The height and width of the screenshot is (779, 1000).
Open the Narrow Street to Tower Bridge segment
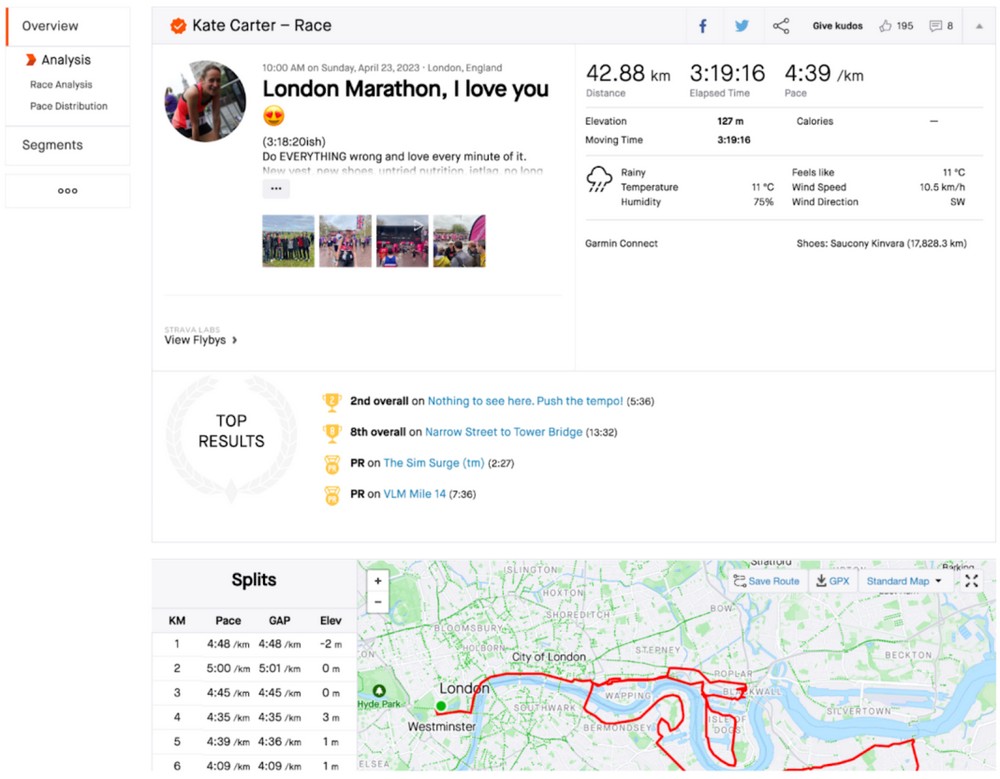pos(503,432)
